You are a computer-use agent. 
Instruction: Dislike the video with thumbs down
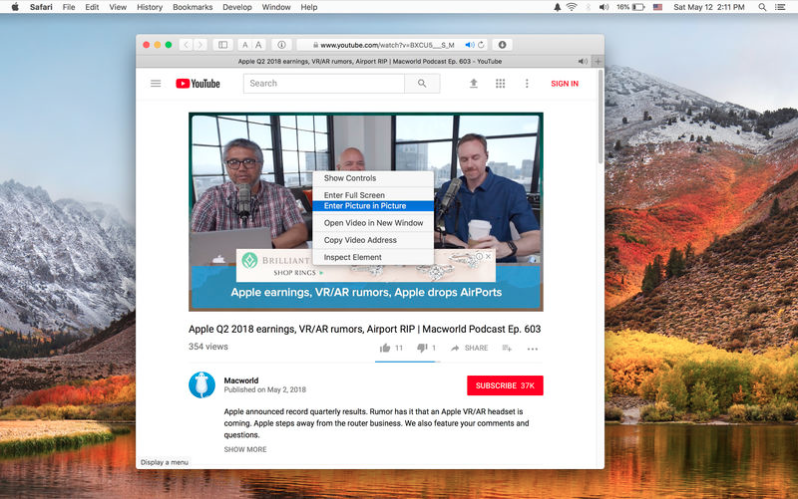point(422,348)
